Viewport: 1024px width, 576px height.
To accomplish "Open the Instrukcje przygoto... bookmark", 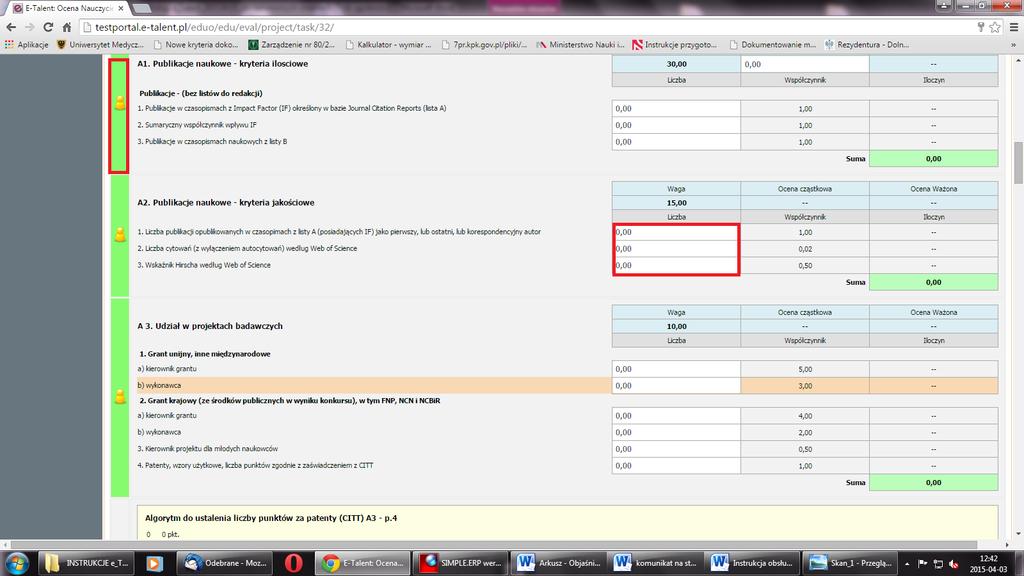I will pos(675,45).
